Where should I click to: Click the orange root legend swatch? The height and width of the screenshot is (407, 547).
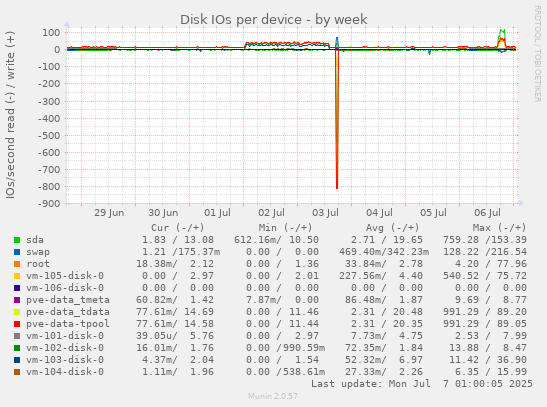pos(17,264)
